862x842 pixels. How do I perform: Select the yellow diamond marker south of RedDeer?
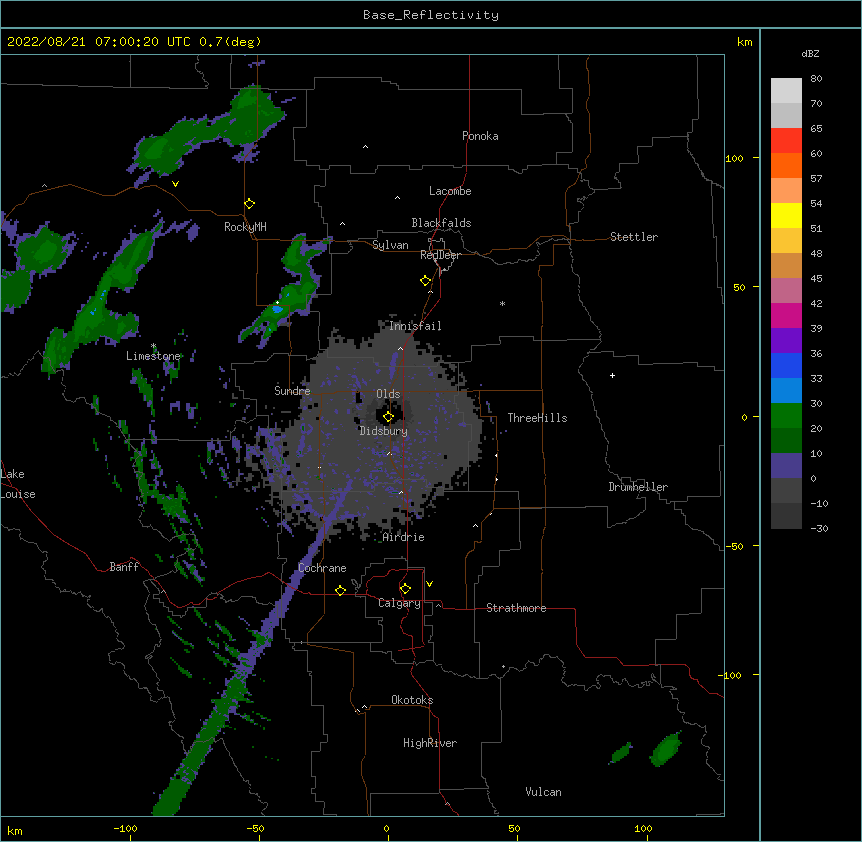point(425,281)
